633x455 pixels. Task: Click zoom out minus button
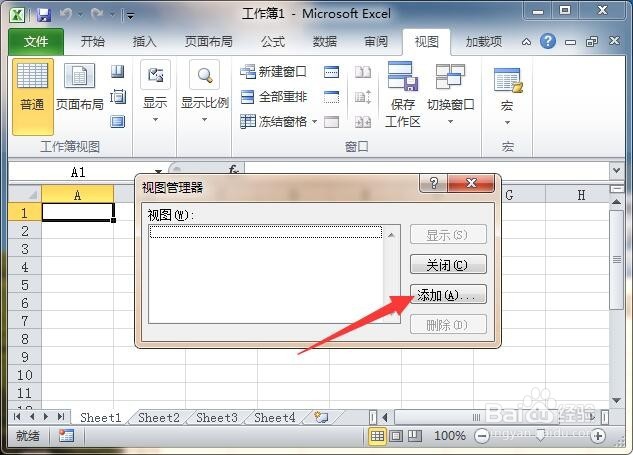pos(482,436)
